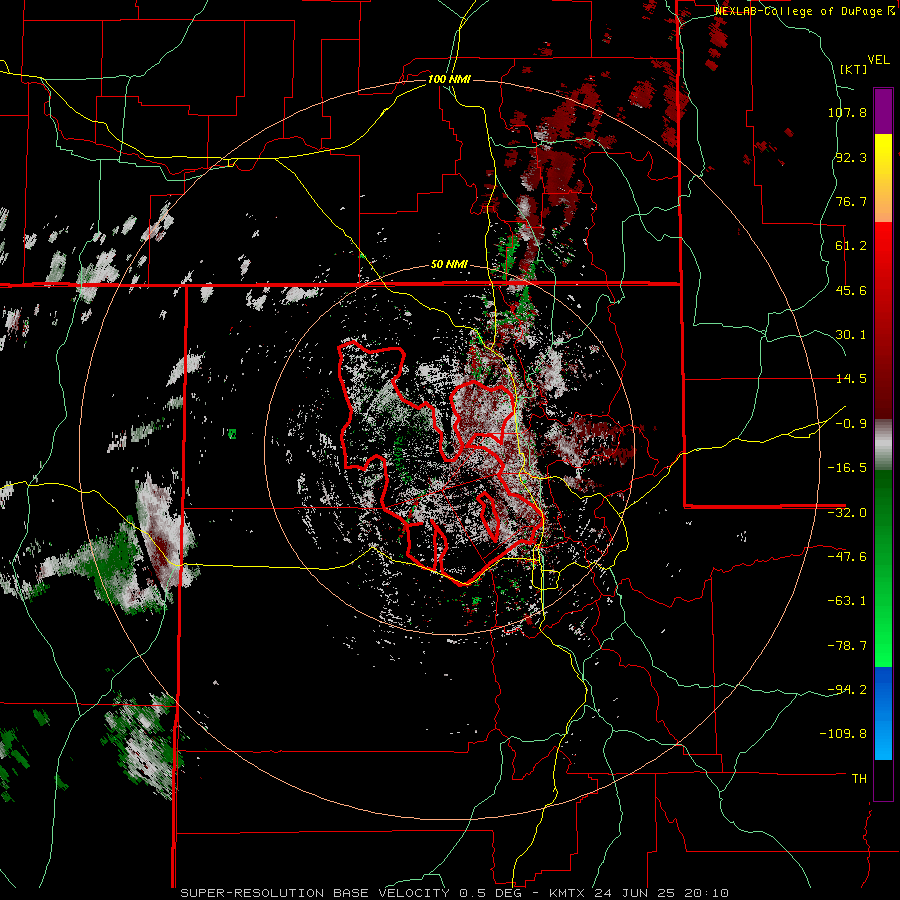Click the -32.0 velocity scale value
This screenshot has height=900, width=900.
[x=847, y=513]
